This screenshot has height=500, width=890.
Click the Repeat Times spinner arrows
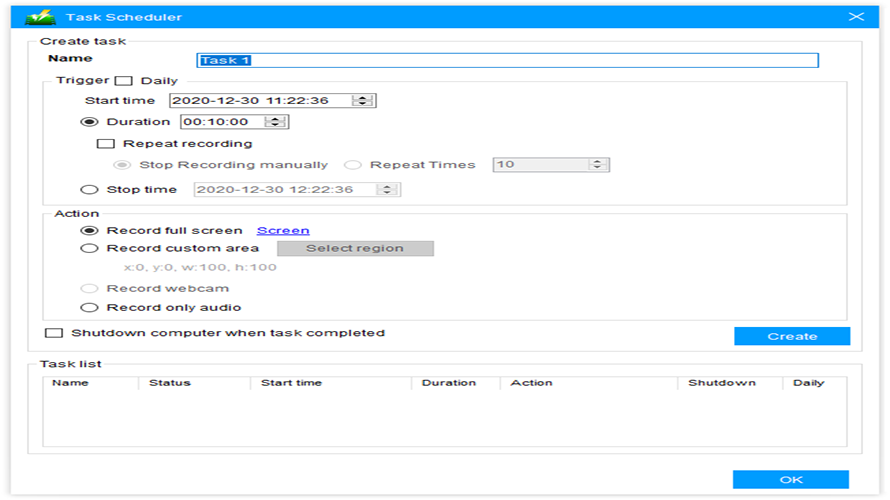[597, 165]
